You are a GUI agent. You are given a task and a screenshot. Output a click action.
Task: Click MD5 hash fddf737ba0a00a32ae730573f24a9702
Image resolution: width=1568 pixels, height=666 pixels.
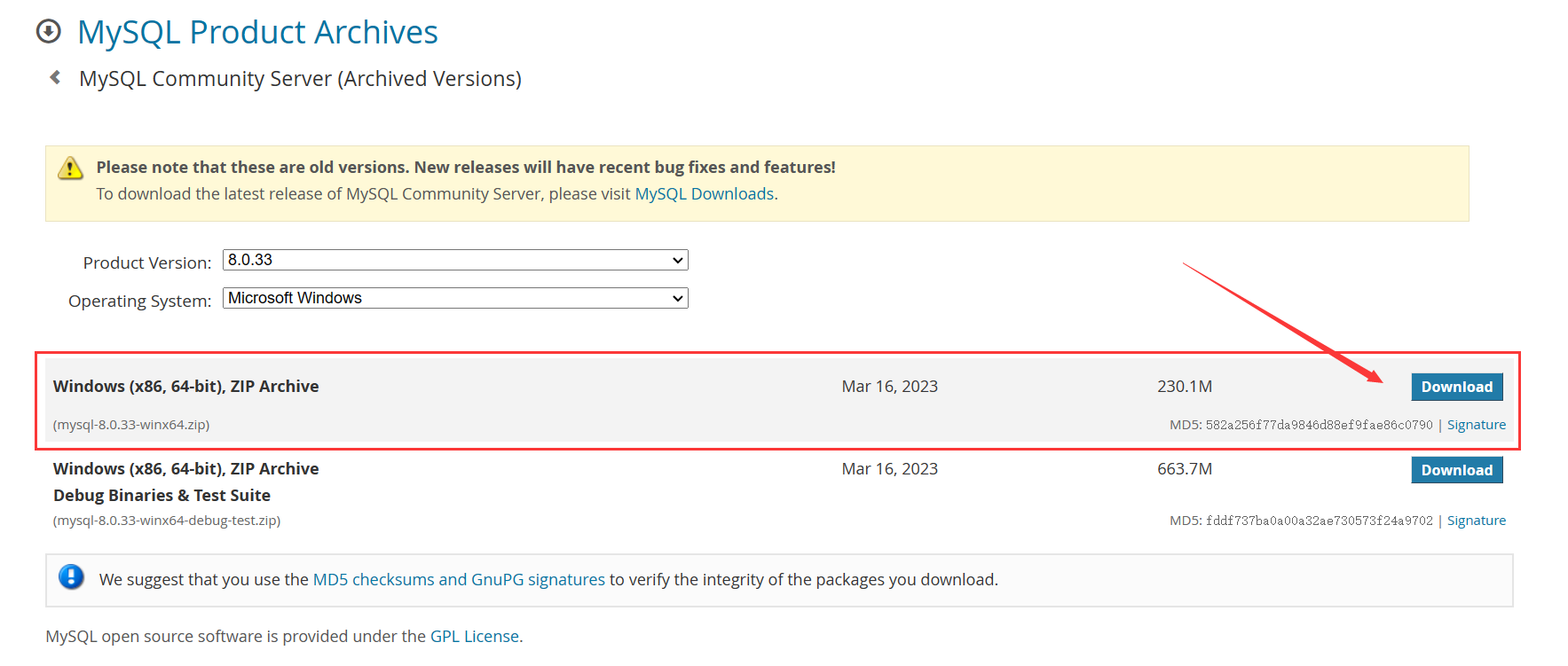click(x=1319, y=521)
